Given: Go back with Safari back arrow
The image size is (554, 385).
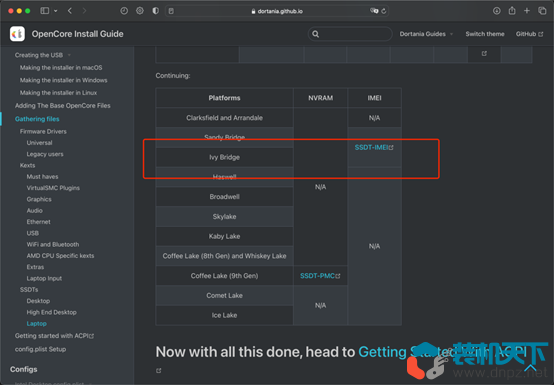Looking at the screenshot, I should 70,11.
